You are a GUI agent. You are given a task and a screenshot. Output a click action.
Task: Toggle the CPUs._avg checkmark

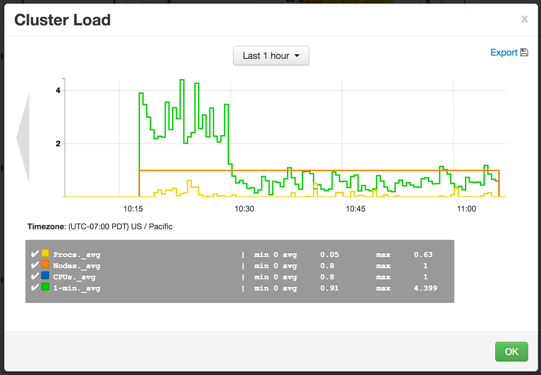[35, 276]
